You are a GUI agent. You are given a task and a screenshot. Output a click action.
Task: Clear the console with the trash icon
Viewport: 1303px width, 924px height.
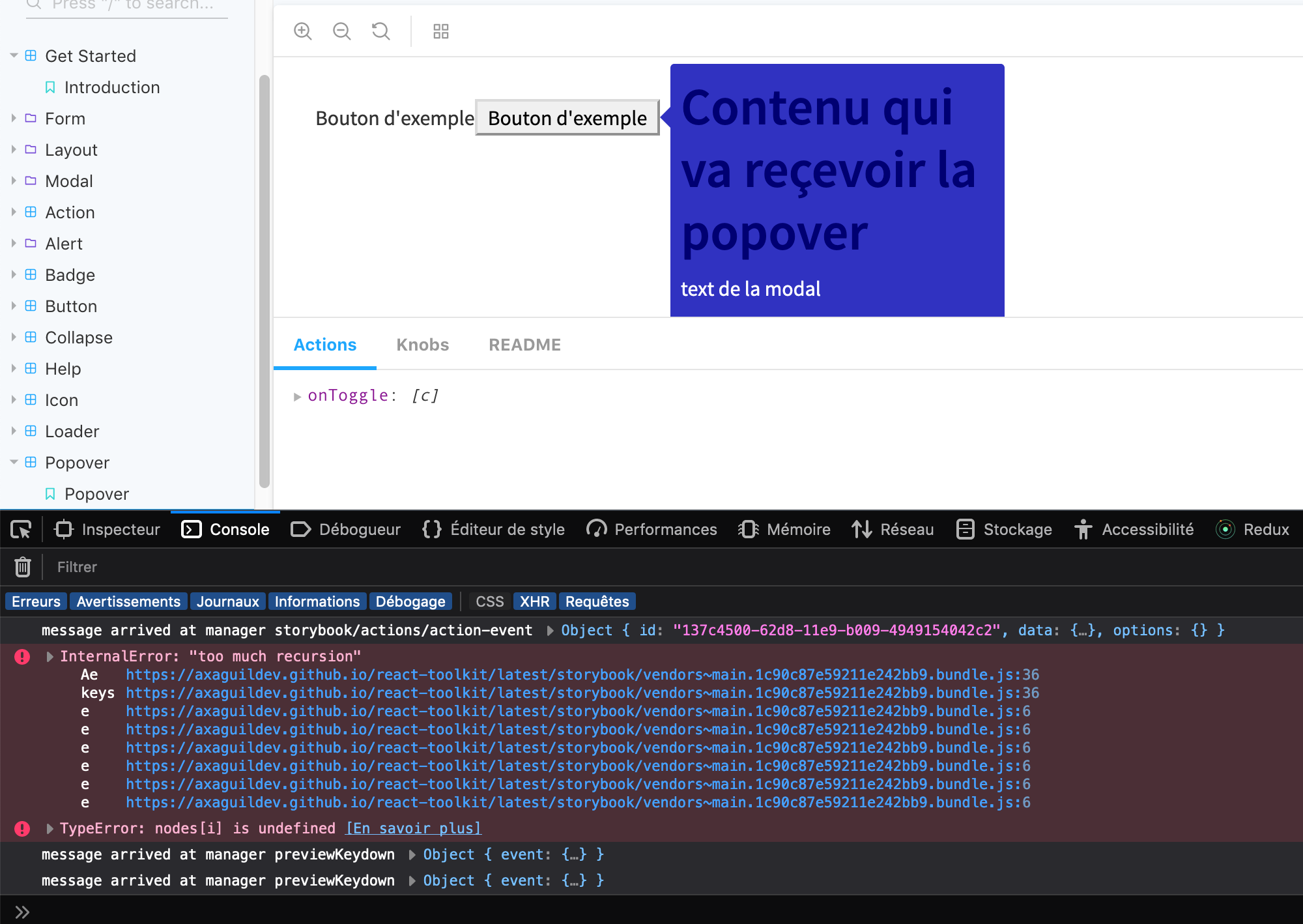pyautogui.click(x=22, y=566)
